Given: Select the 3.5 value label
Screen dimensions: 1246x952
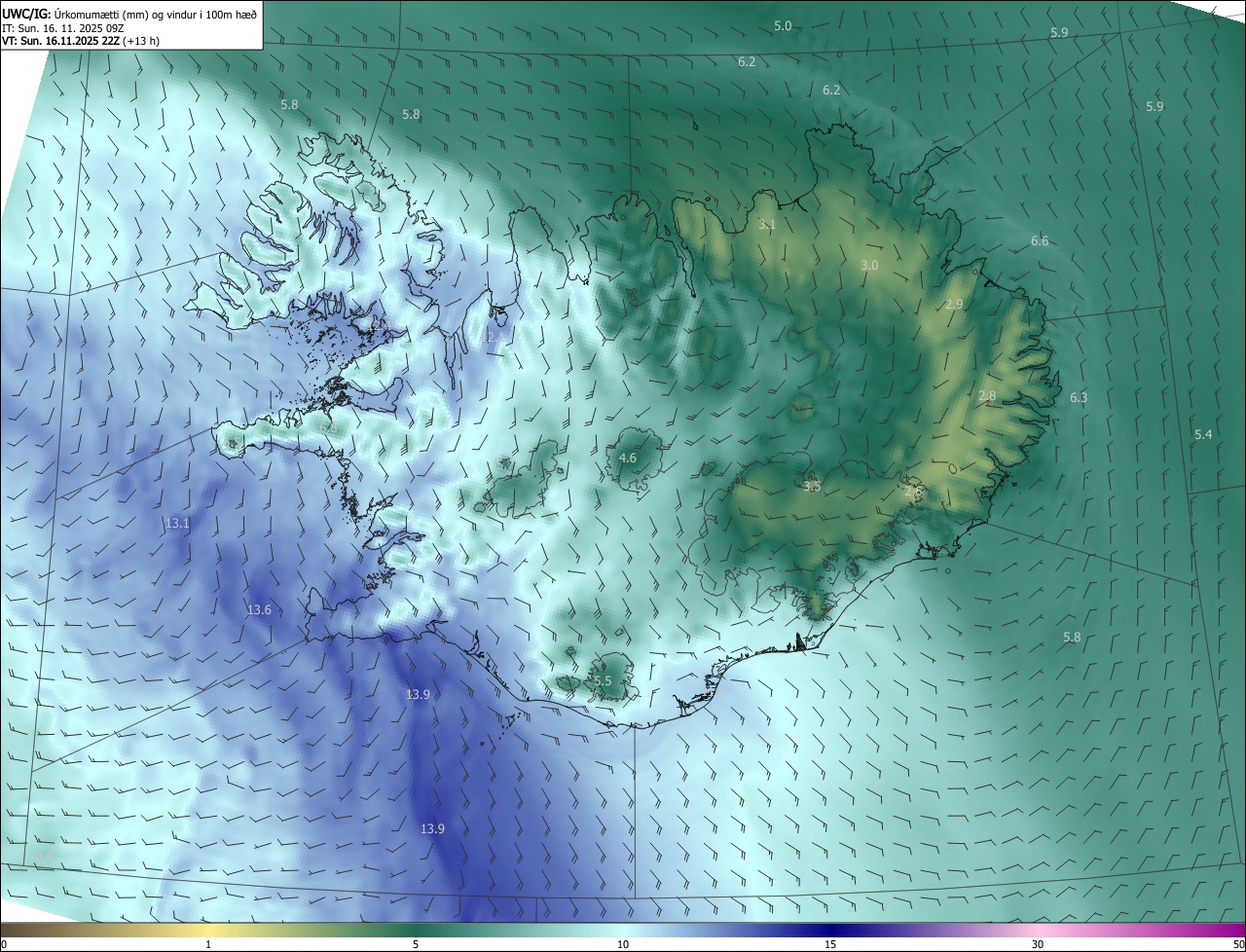Looking at the screenshot, I should pyautogui.click(x=812, y=487).
